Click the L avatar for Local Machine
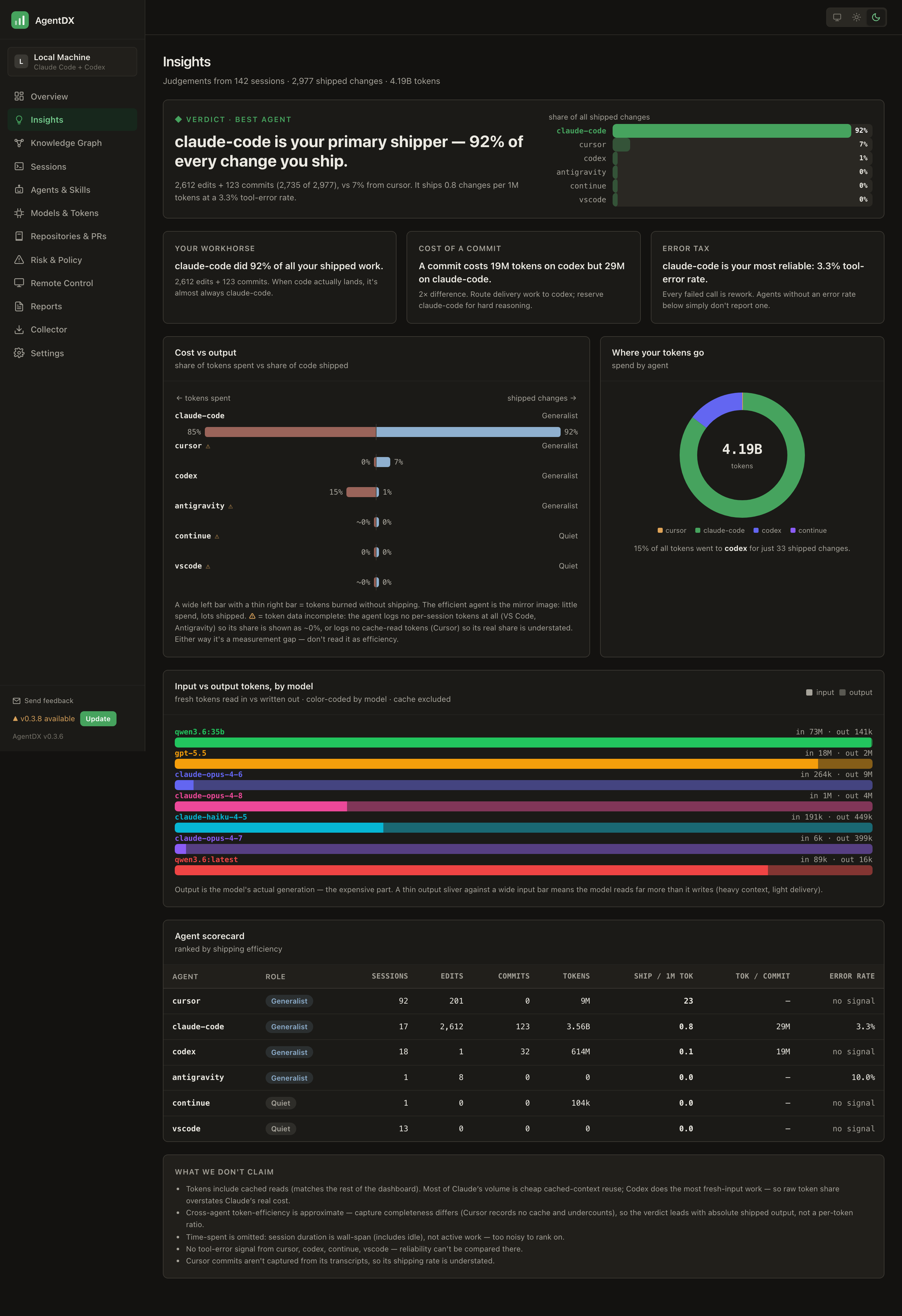 tap(21, 61)
